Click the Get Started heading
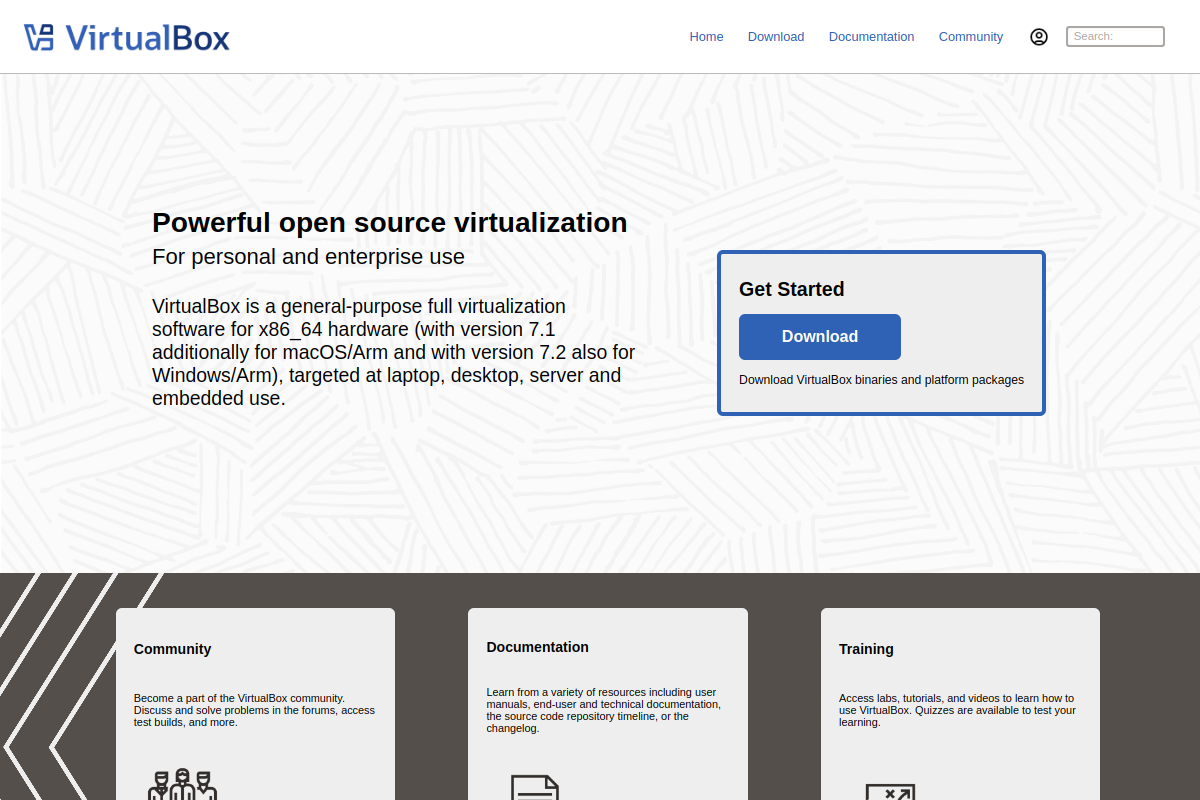The width and height of the screenshot is (1200, 800). pos(791,289)
